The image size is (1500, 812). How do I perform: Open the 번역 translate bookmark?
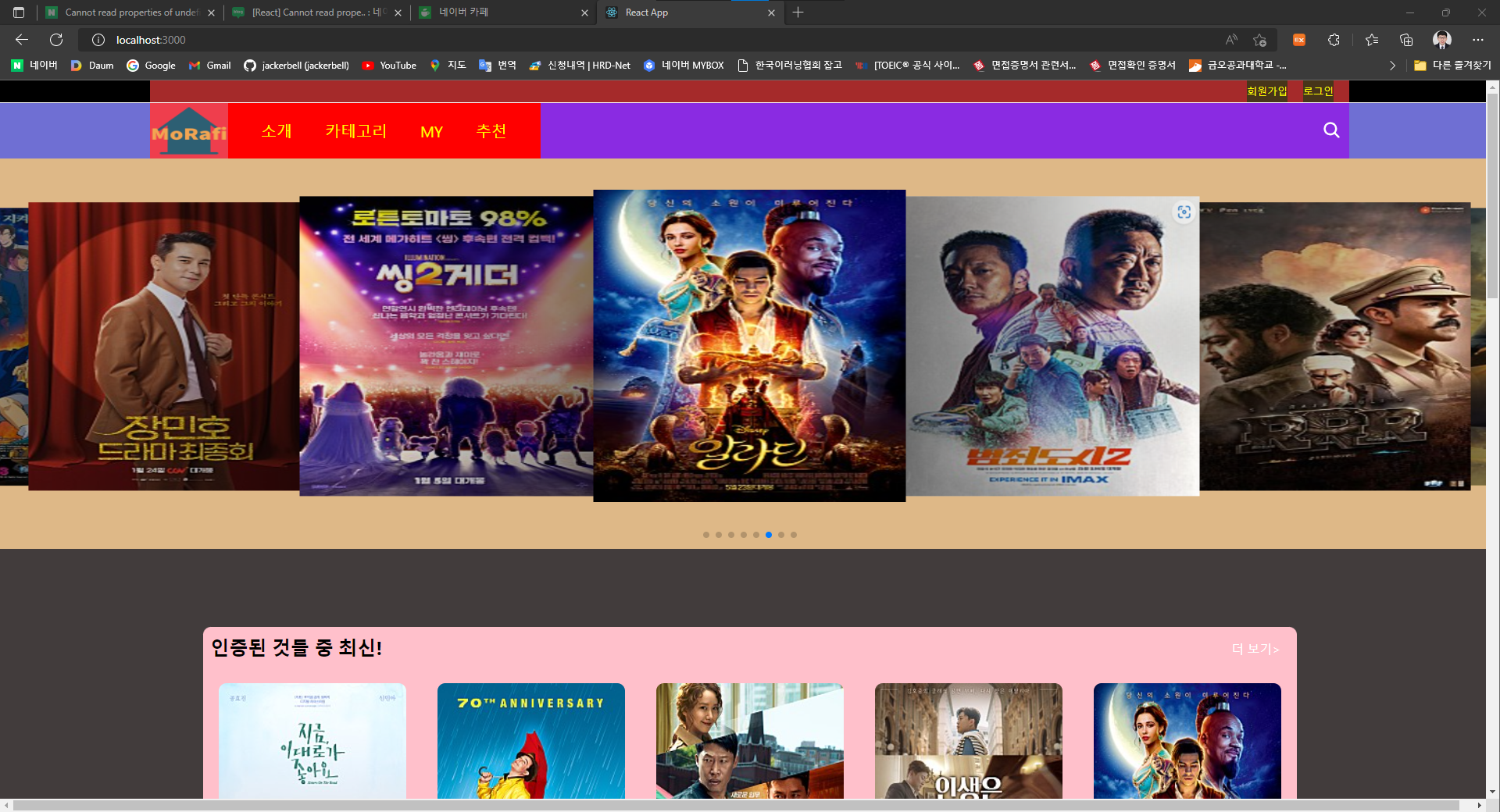[x=498, y=66]
